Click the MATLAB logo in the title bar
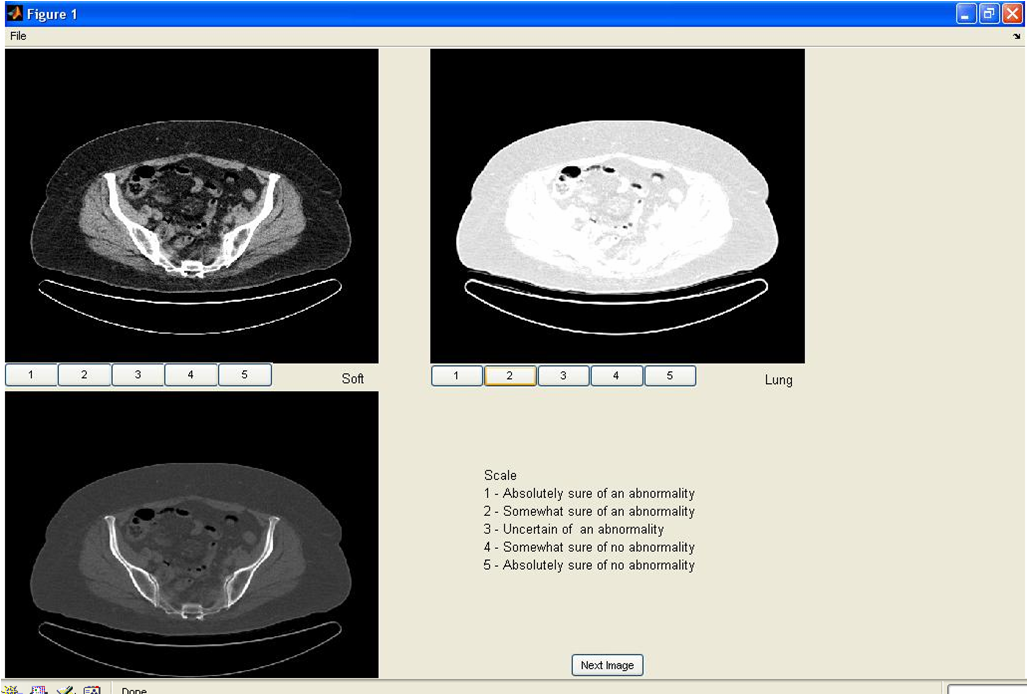 [14, 13]
